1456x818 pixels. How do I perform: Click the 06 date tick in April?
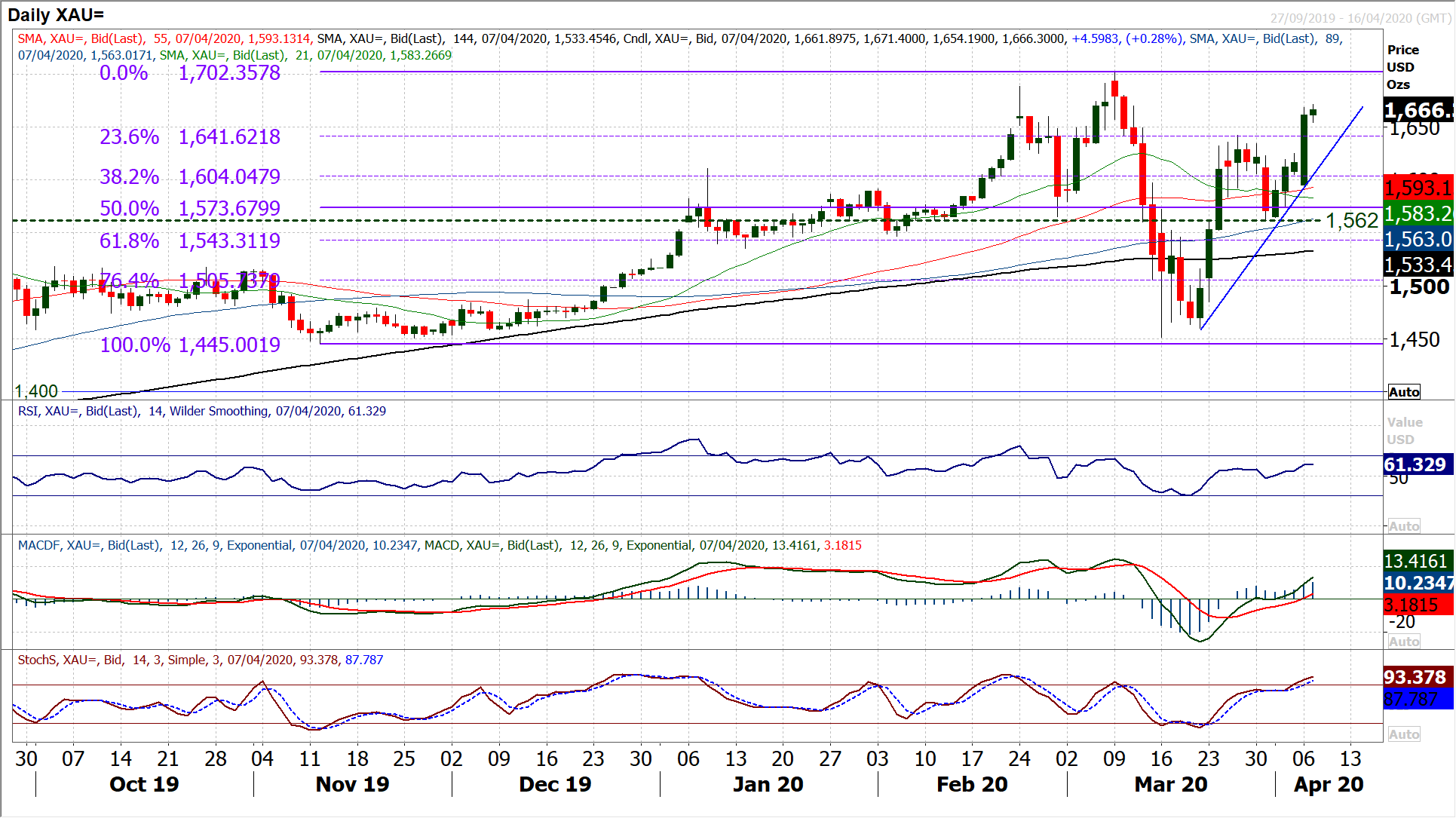tap(1303, 758)
